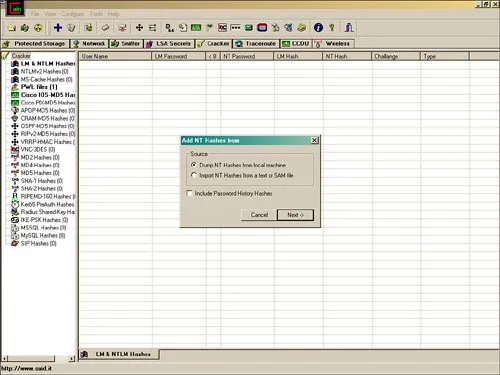Click the Challenge column header

[395, 56]
